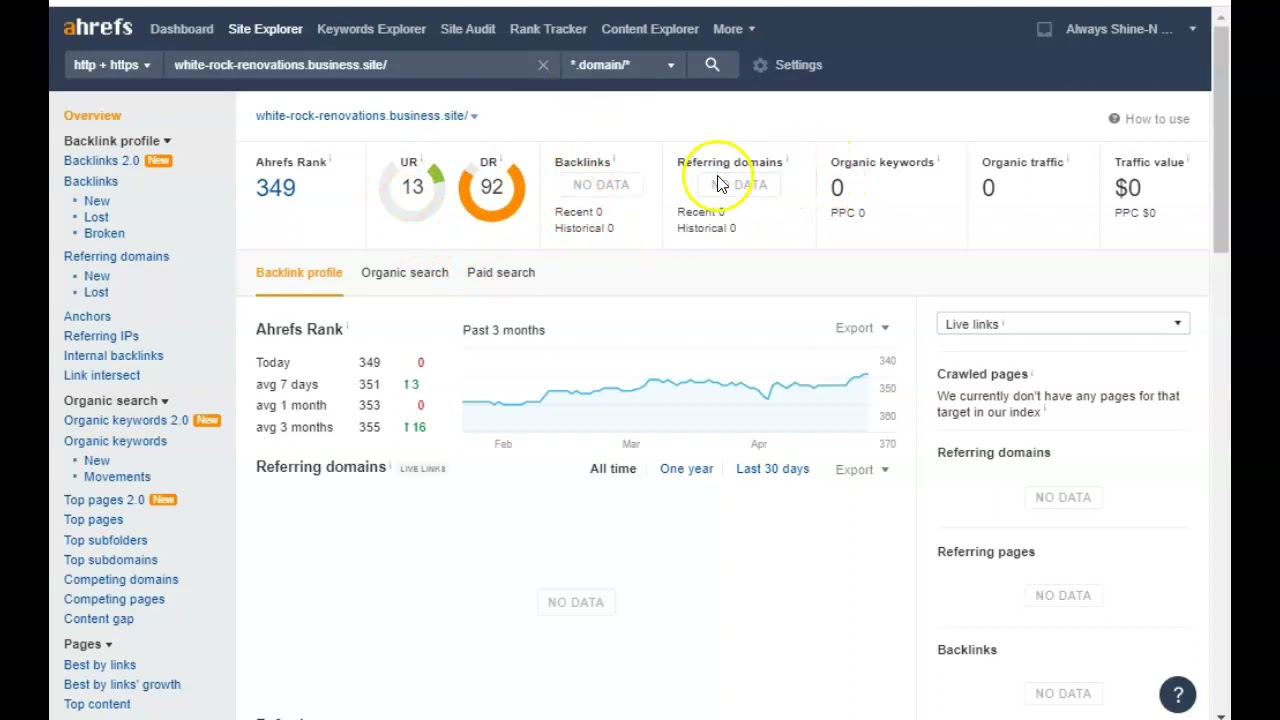
Task: Select the All time range
Action: point(613,469)
